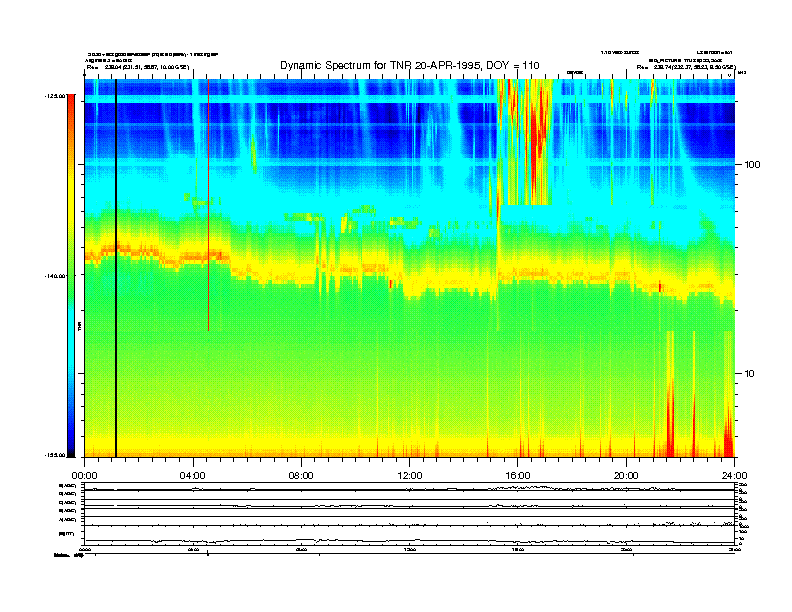Click the '08:00' time axis label
The width and height of the screenshot is (792, 612).
(301, 476)
